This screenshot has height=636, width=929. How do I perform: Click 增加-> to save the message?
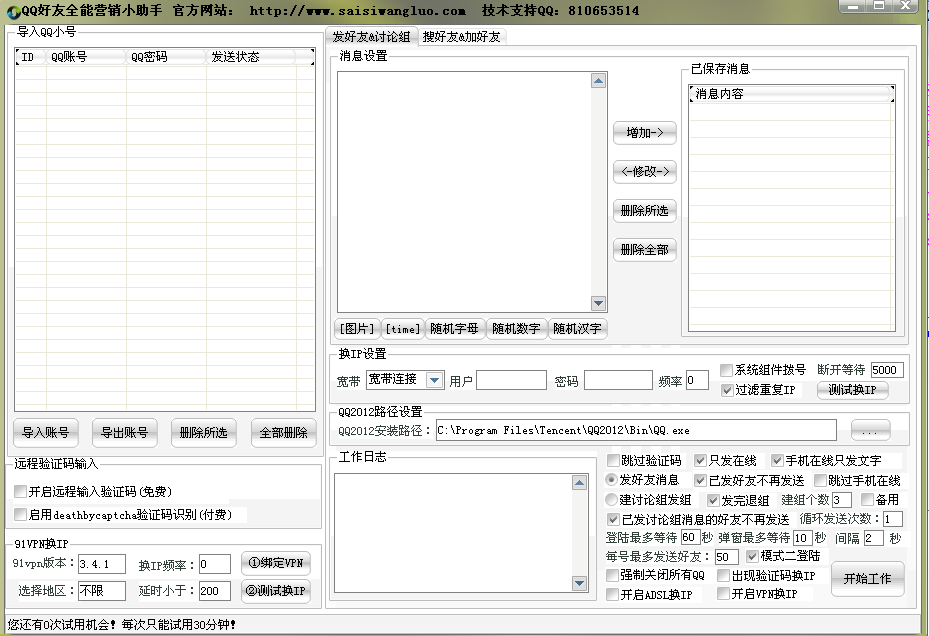point(644,133)
